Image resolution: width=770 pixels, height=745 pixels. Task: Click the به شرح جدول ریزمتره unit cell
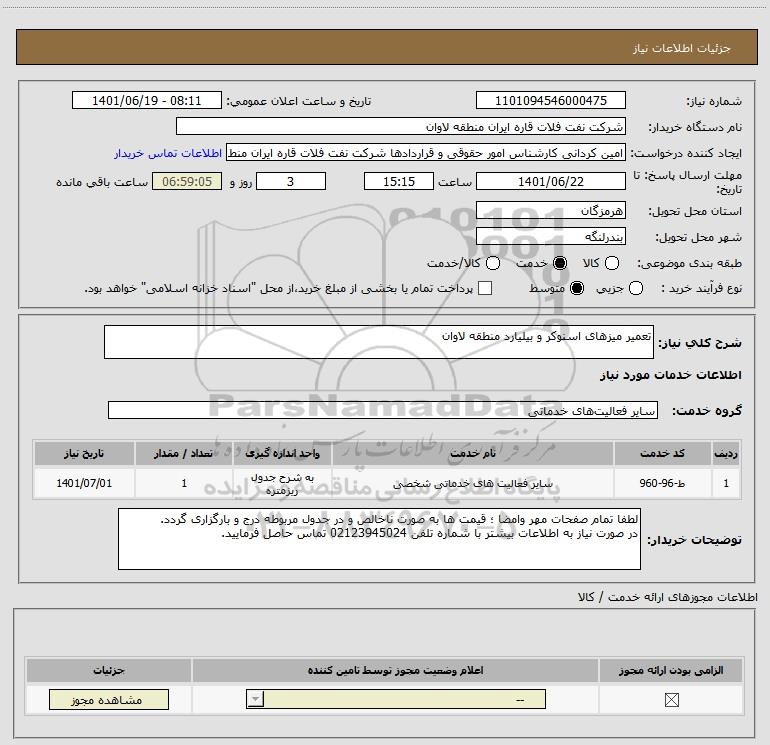(282, 484)
